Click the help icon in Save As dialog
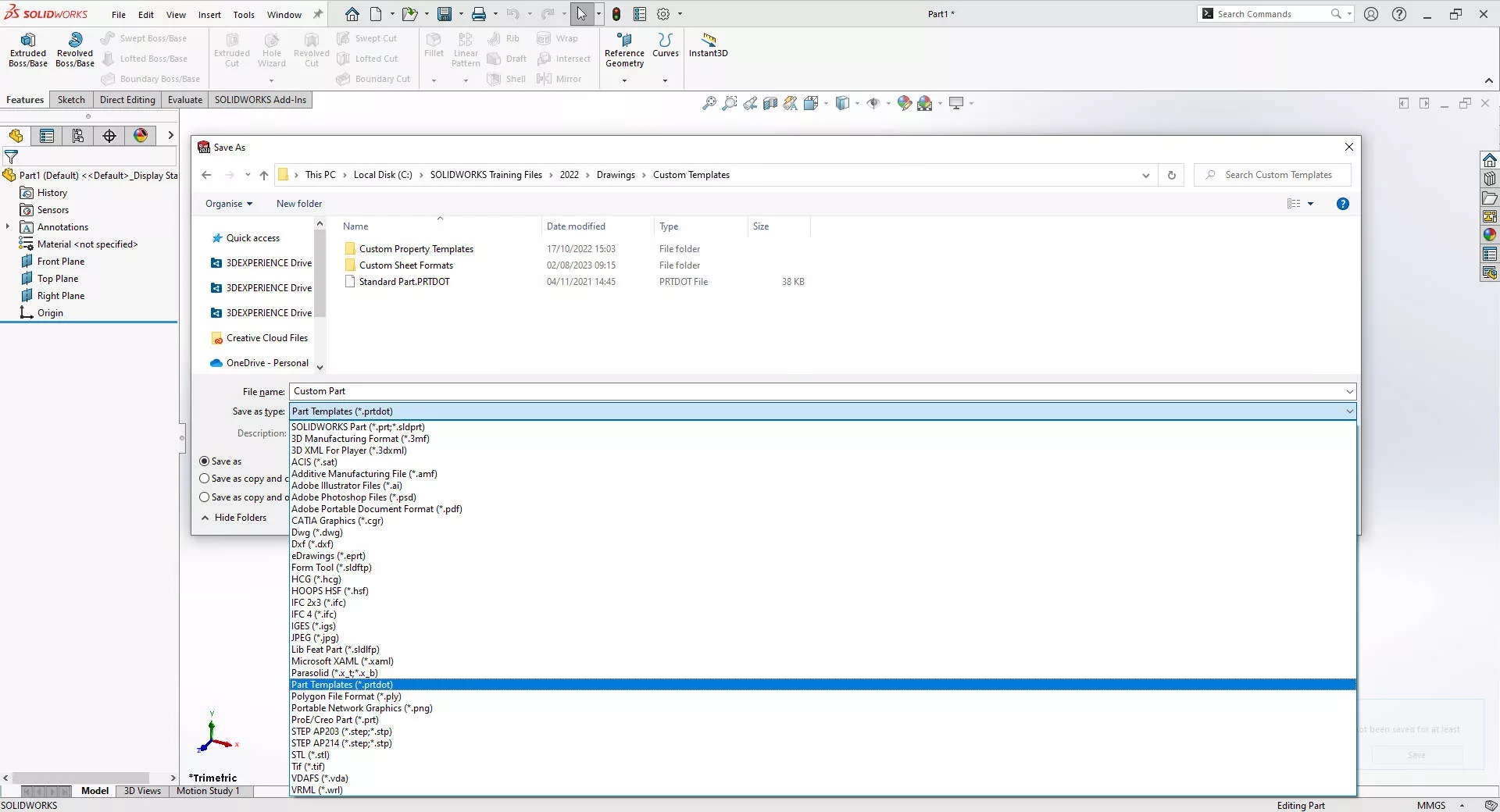The height and width of the screenshot is (812, 1500). [1342, 204]
